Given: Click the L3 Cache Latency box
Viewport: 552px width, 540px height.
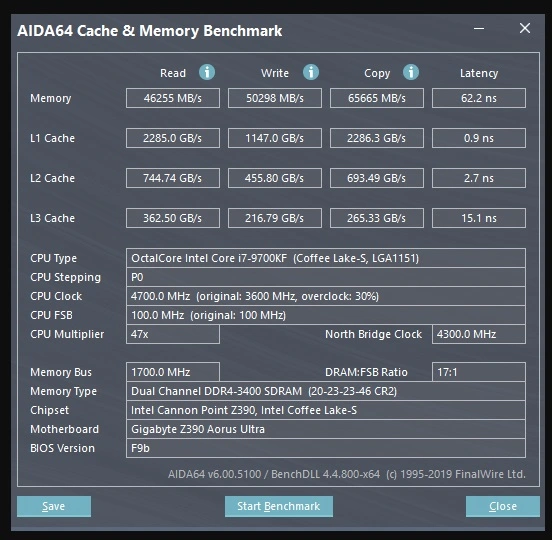Looking at the screenshot, I should click(479, 218).
